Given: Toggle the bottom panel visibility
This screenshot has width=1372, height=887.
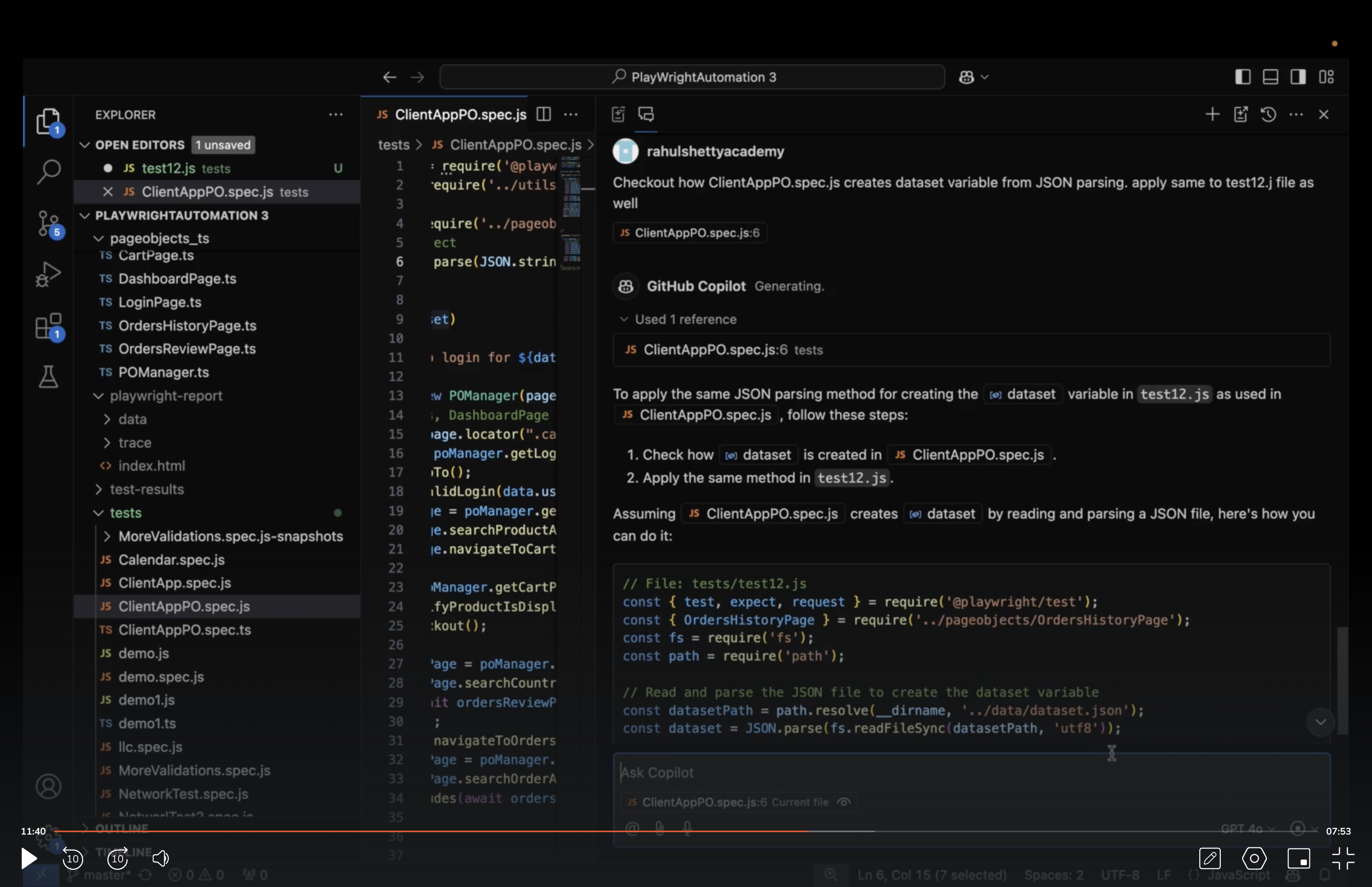Looking at the screenshot, I should coord(1271,77).
